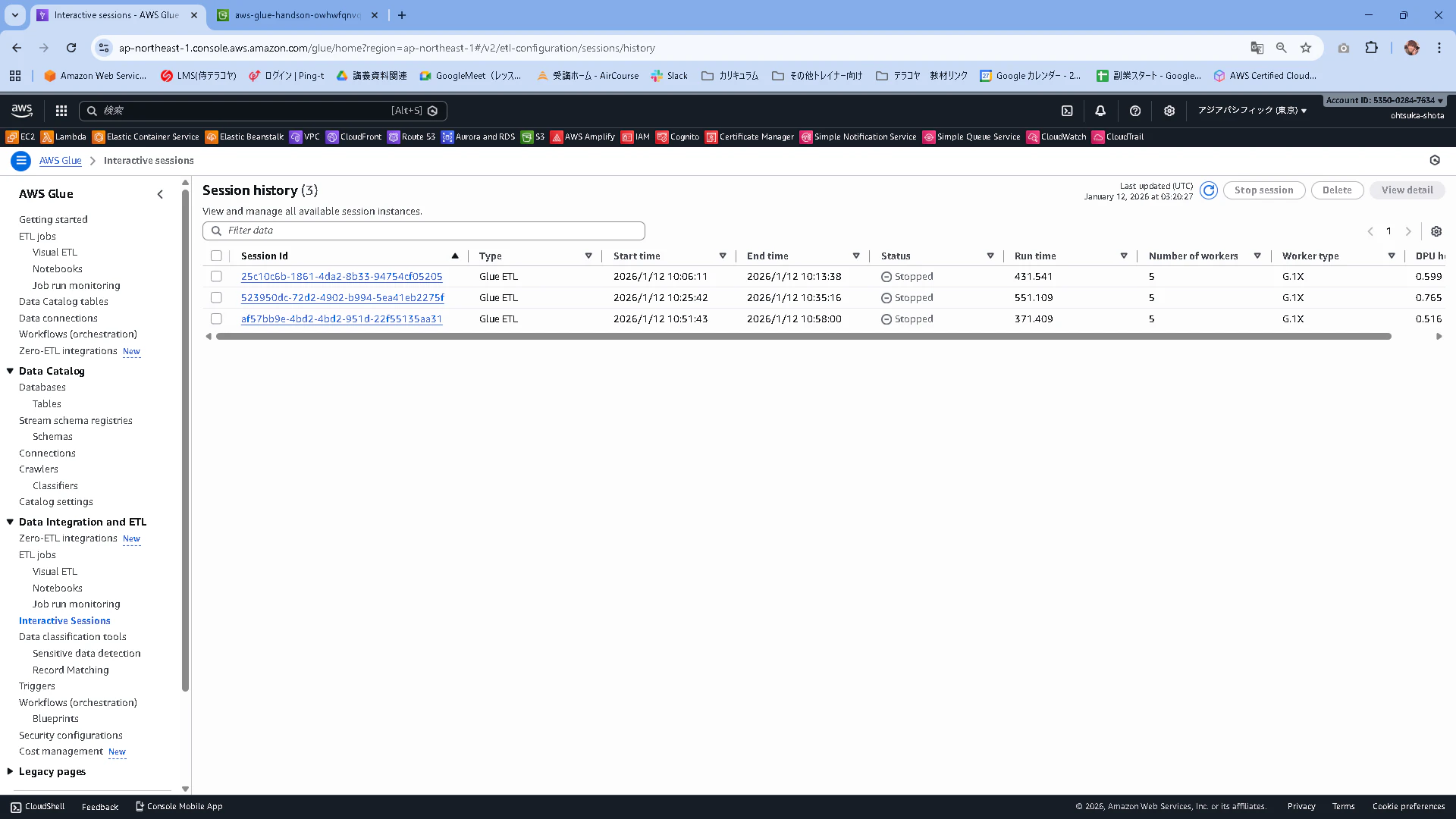Click the AWS Glue breadcrumb link
The height and width of the screenshot is (819, 1456).
(61, 161)
